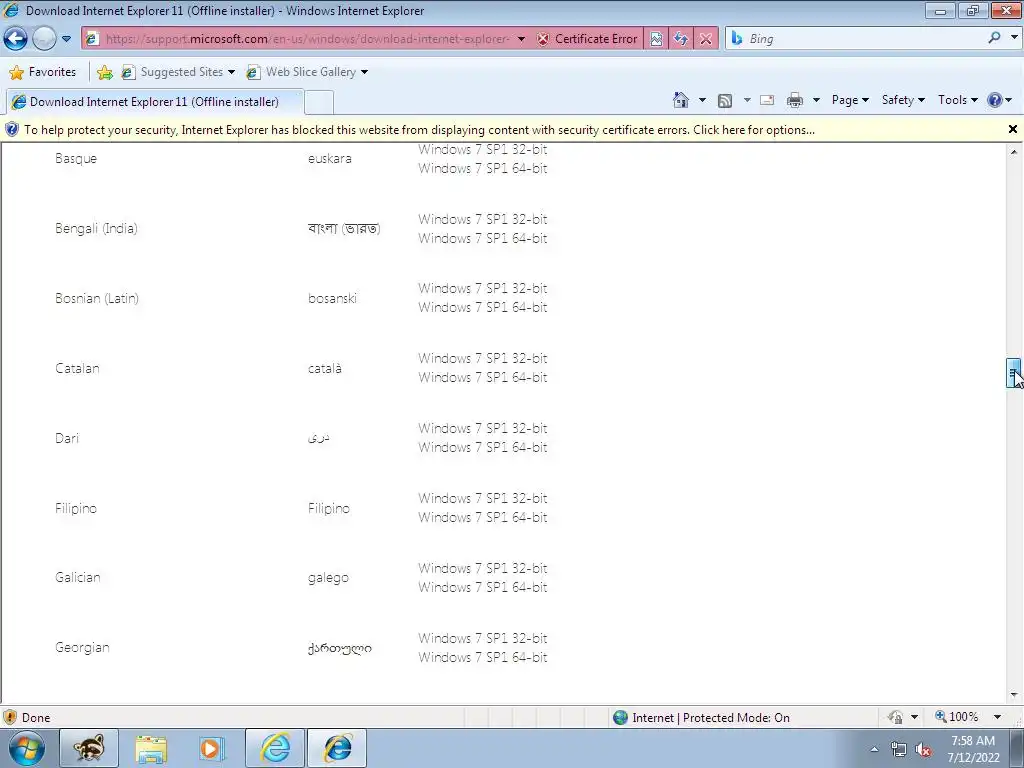Click Internet Protected Mode status zone
The image size is (1024, 768).
pyautogui.click(x=701, y=718)
